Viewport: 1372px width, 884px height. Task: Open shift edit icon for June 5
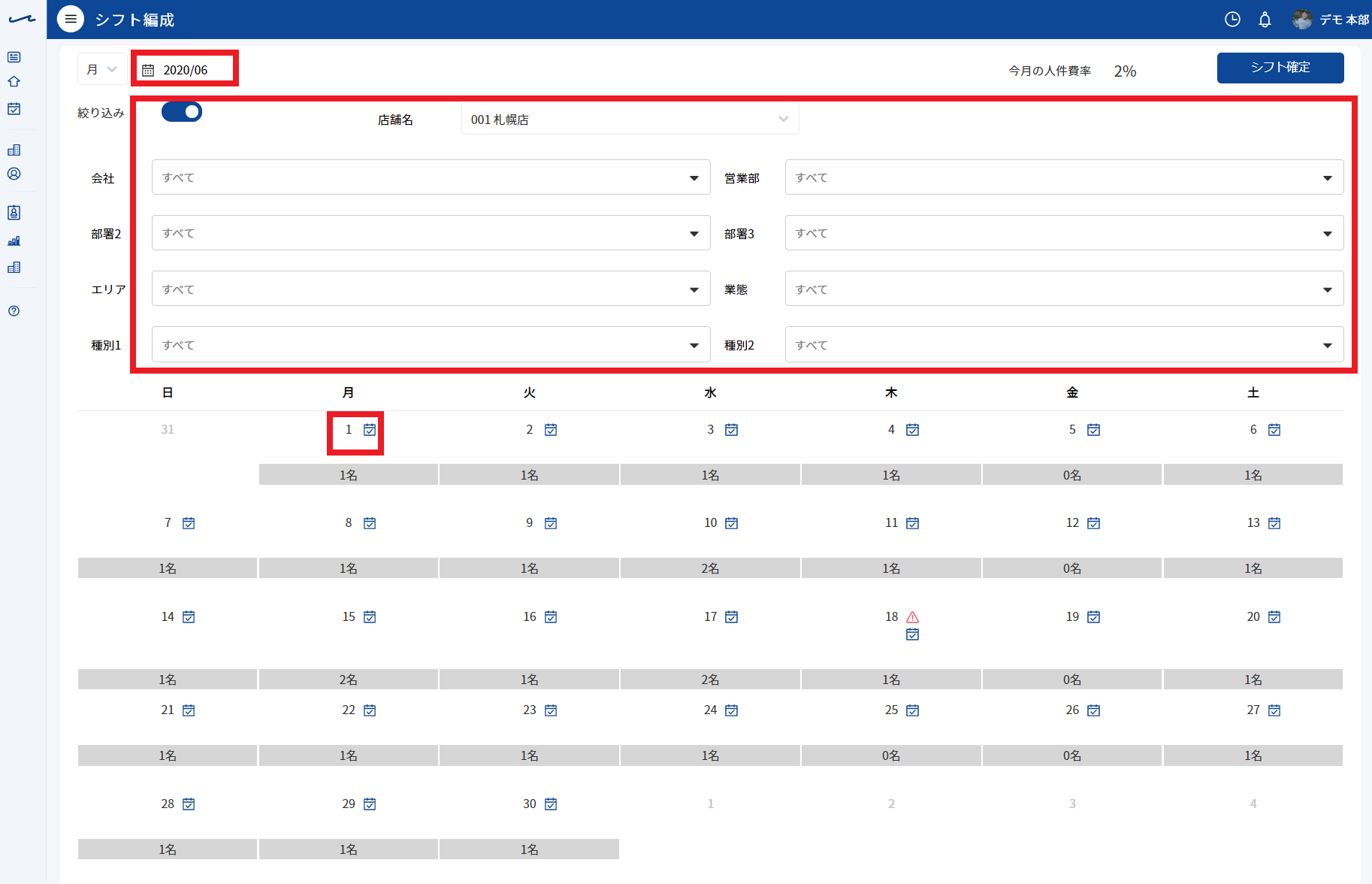pyautogui.click(x=1094, y=430)
